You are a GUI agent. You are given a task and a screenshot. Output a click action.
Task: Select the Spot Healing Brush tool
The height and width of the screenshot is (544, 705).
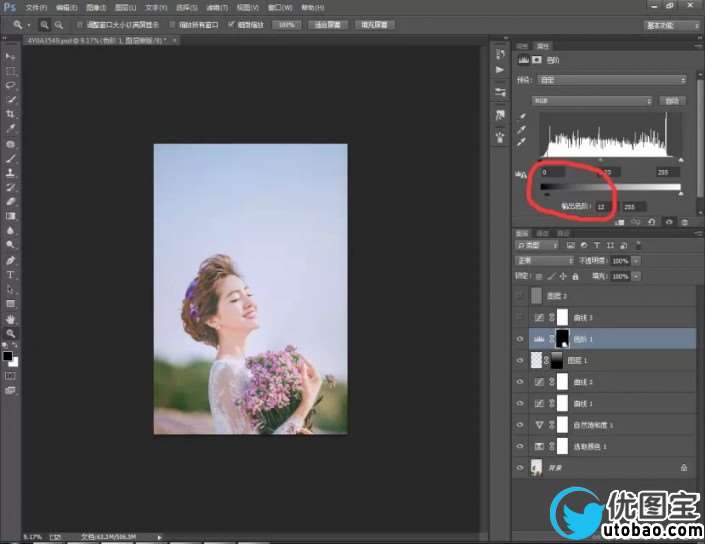pos(10,144)
